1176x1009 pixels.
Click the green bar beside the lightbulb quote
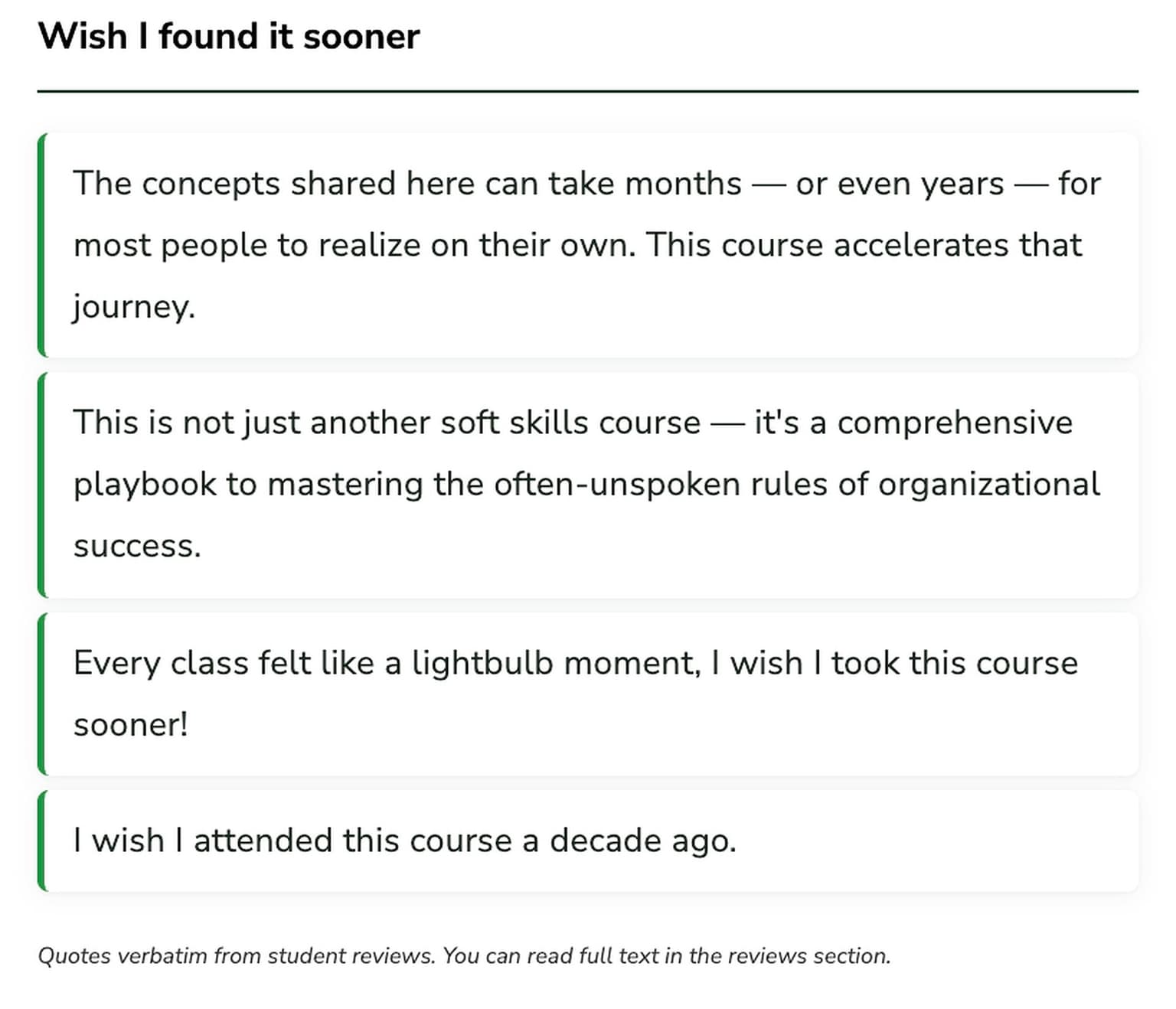pyautogui.click(x=41, y=694)
